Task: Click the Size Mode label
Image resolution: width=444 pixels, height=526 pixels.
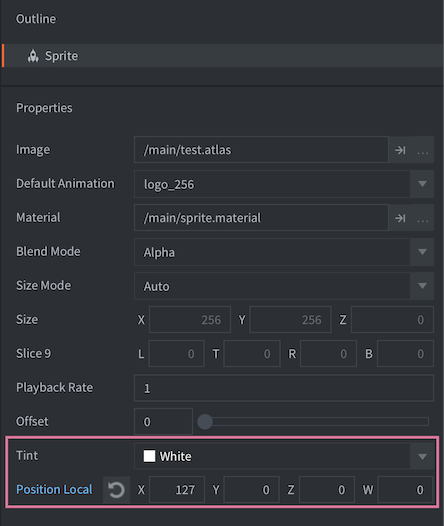Action: click(x=44, y=285)
